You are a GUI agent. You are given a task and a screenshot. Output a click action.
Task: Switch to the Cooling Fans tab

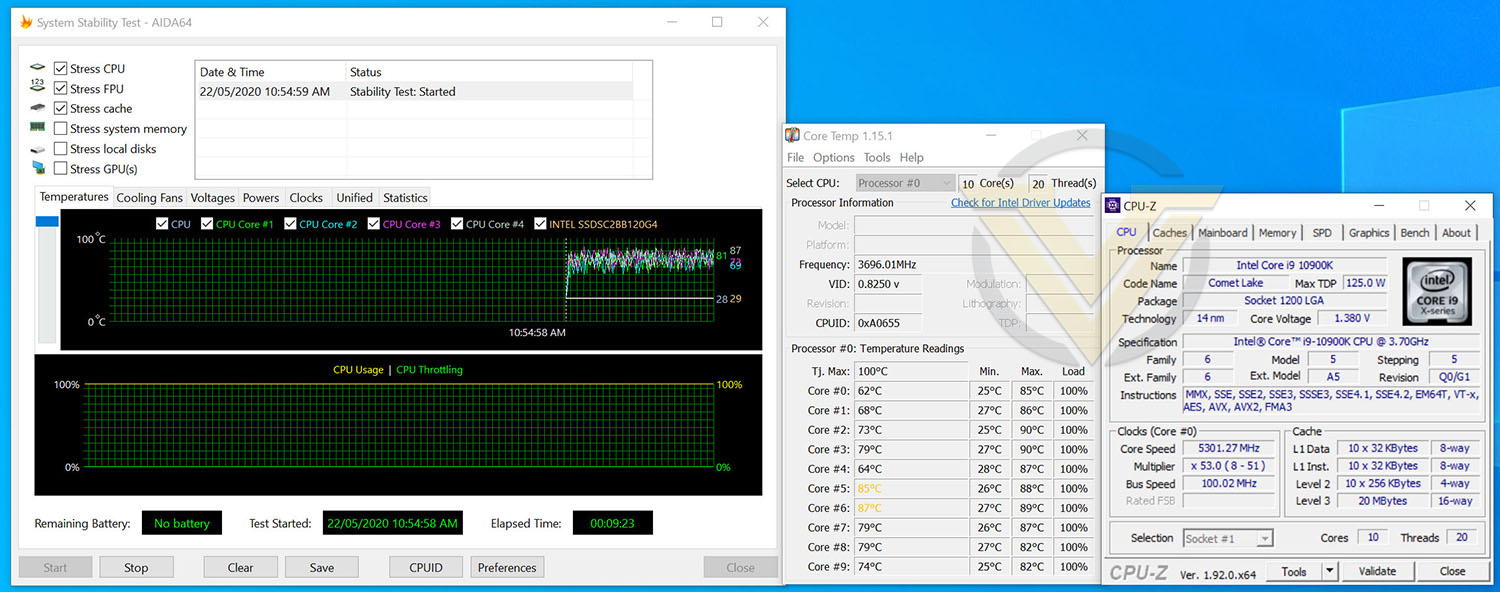coord(150,198)
